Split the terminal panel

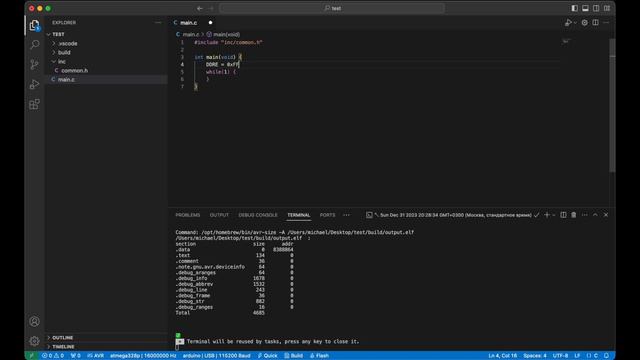[563, 215]
